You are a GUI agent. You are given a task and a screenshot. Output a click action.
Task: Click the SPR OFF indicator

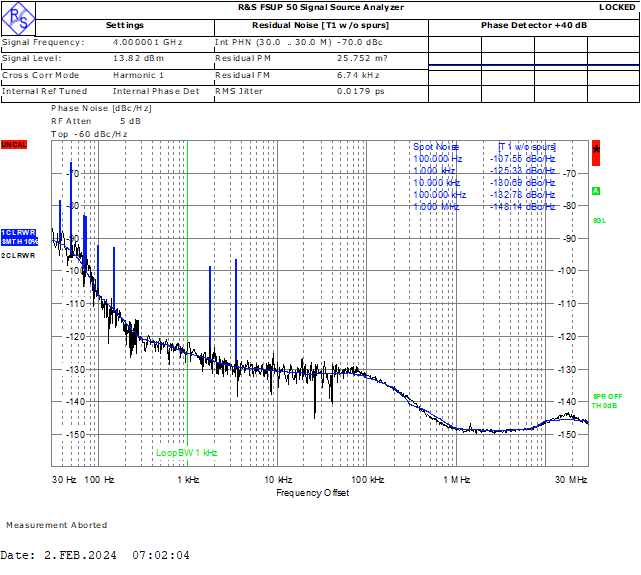pyautogui.click(x=606, y=397)
